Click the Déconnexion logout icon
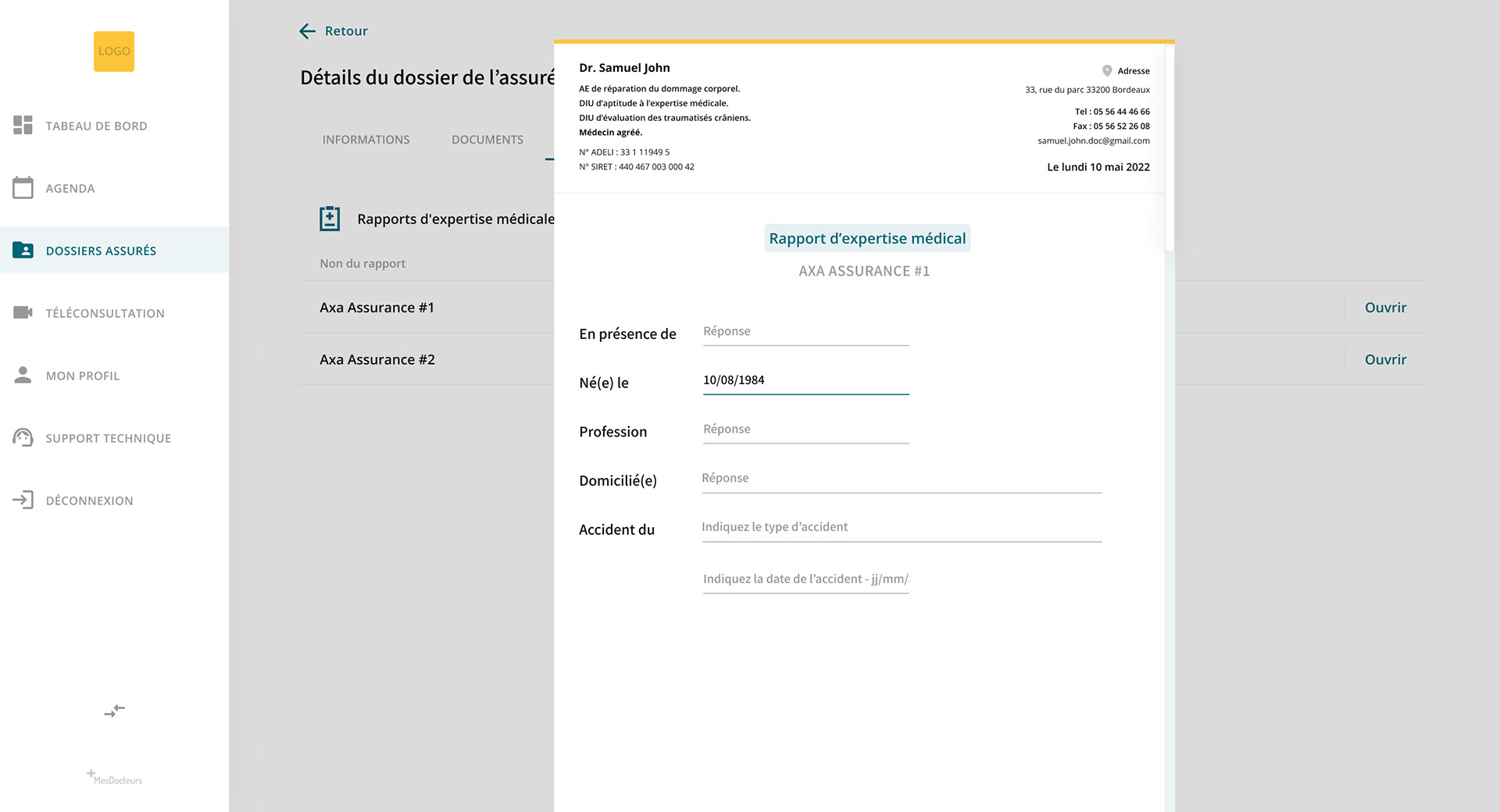The height and width of the screenshot is (812, 1500). tap(23, 500)
